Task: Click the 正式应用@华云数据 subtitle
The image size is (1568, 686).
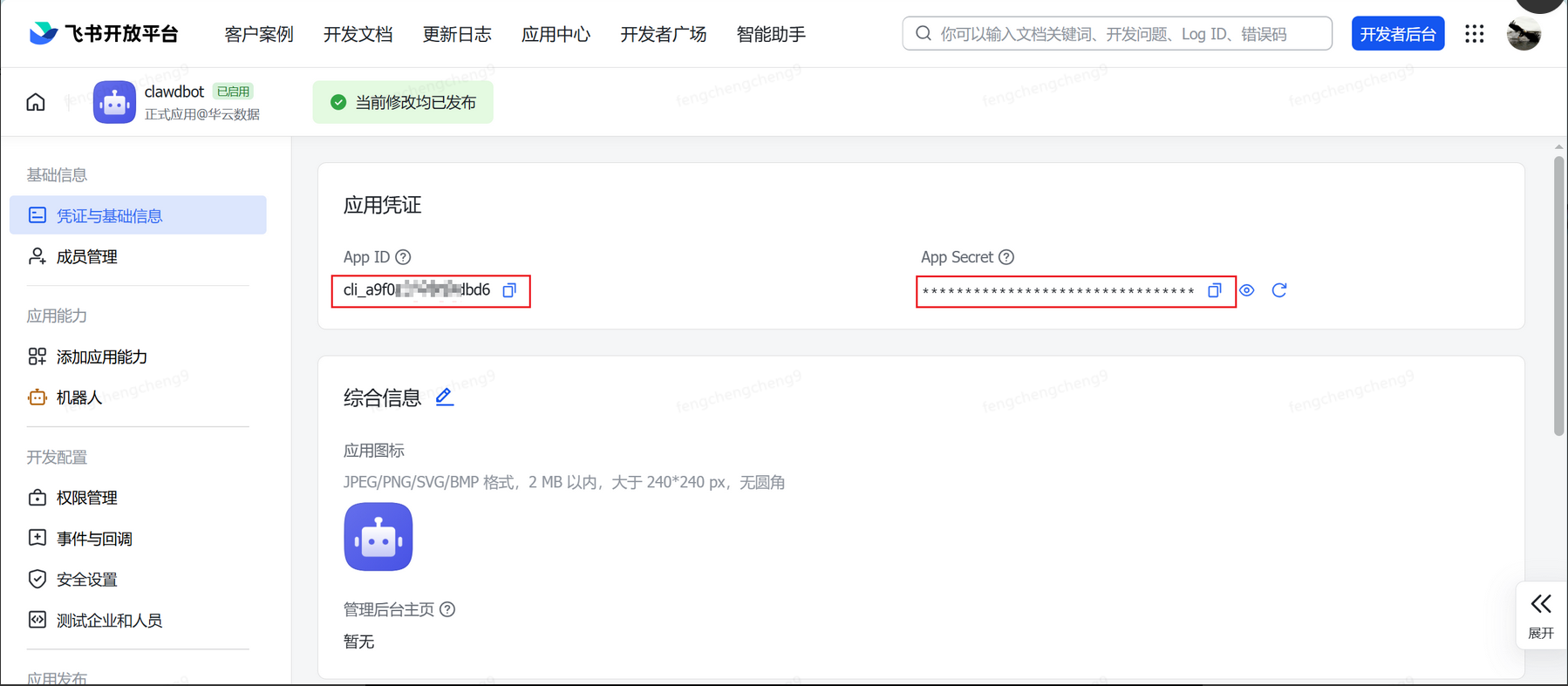Action: [x=202, y=114]
